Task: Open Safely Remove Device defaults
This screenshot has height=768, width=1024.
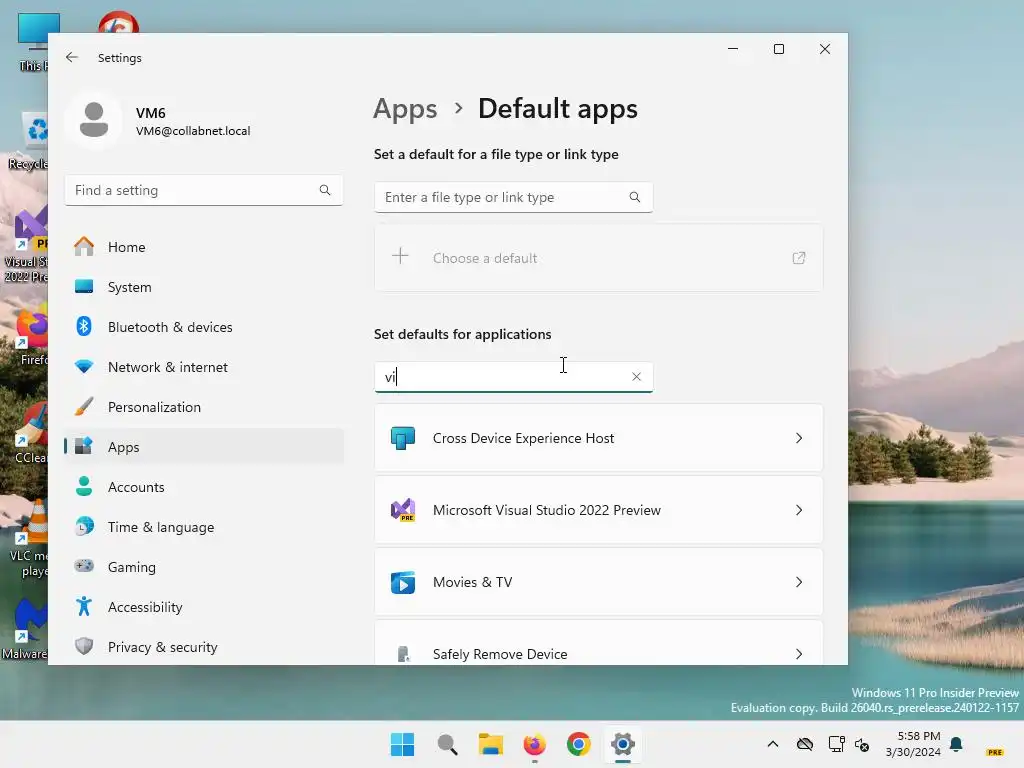Action: click(598, 643)
